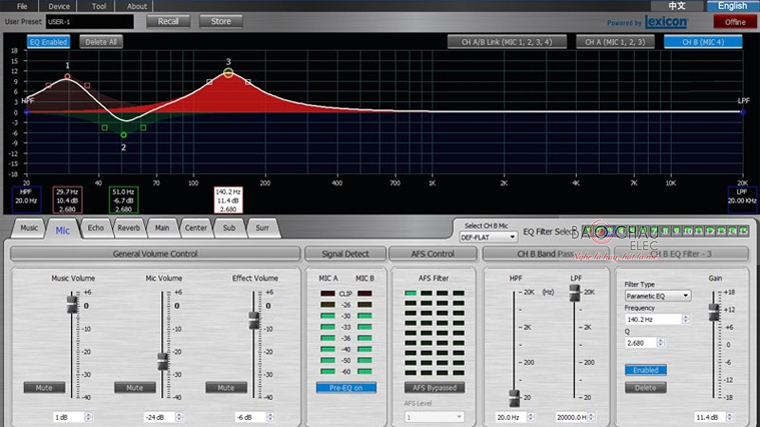Toggle the filter Enabled button
This screenshot has width=760, height=427.
tap(646, 370)
